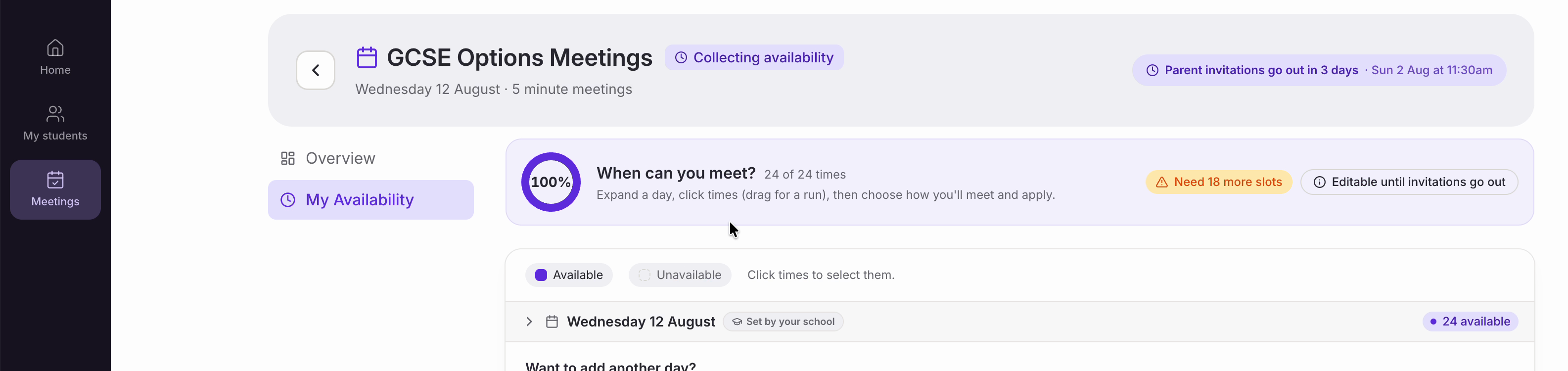Screen dimensions: 1568x371
Task: Click the 100% progress ring
Action: tap(551, 182)
